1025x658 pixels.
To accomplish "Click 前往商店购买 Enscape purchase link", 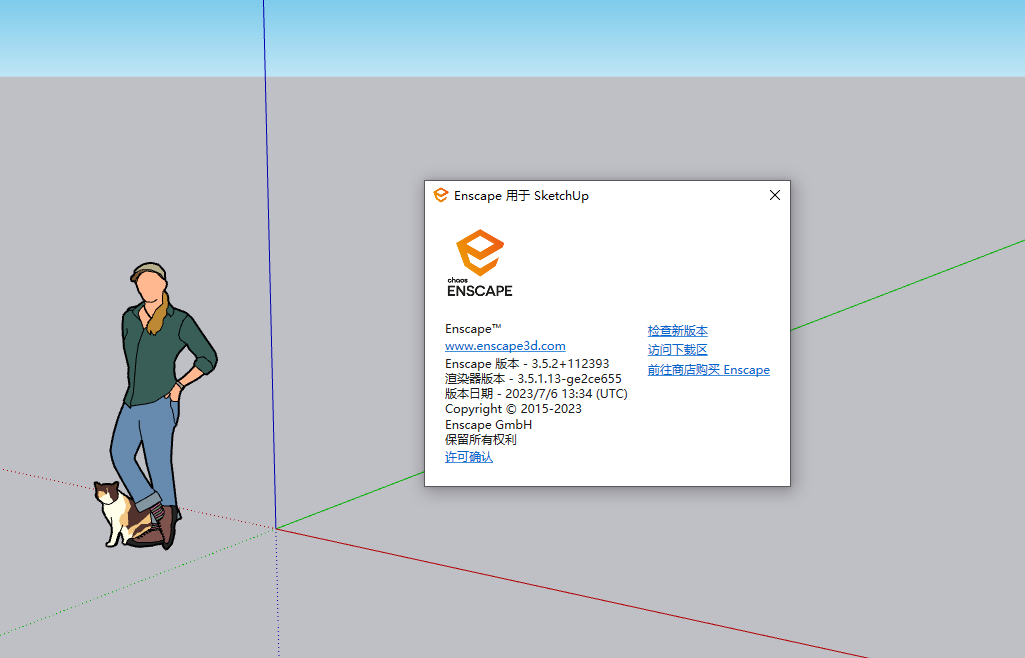I will [709, 369].
